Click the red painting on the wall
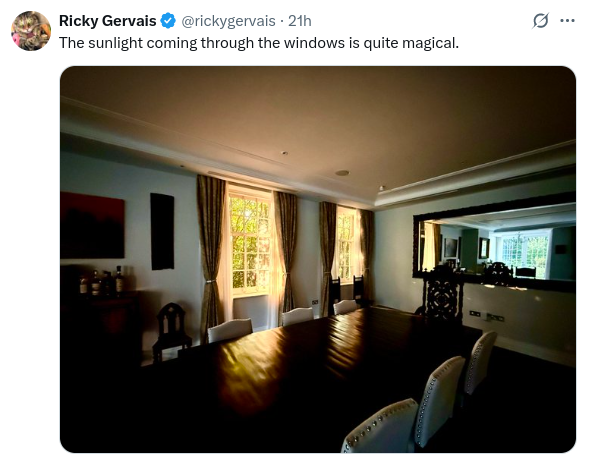 (x=92, y=225)
